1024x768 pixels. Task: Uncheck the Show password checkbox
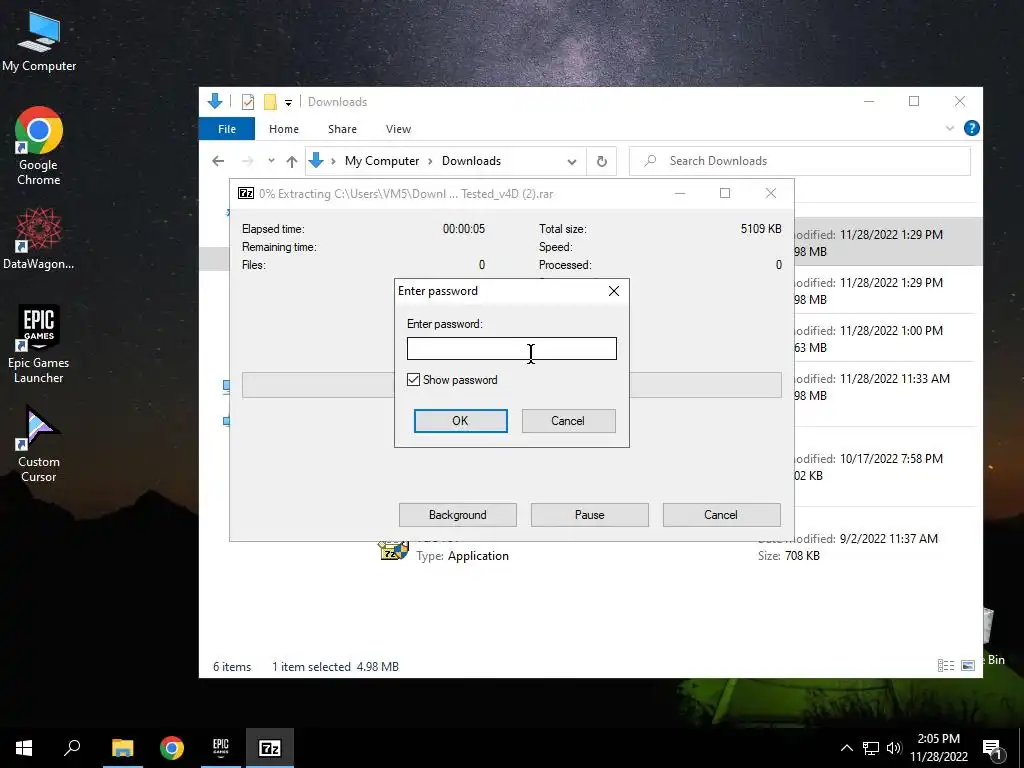click(x=413, y=379)
